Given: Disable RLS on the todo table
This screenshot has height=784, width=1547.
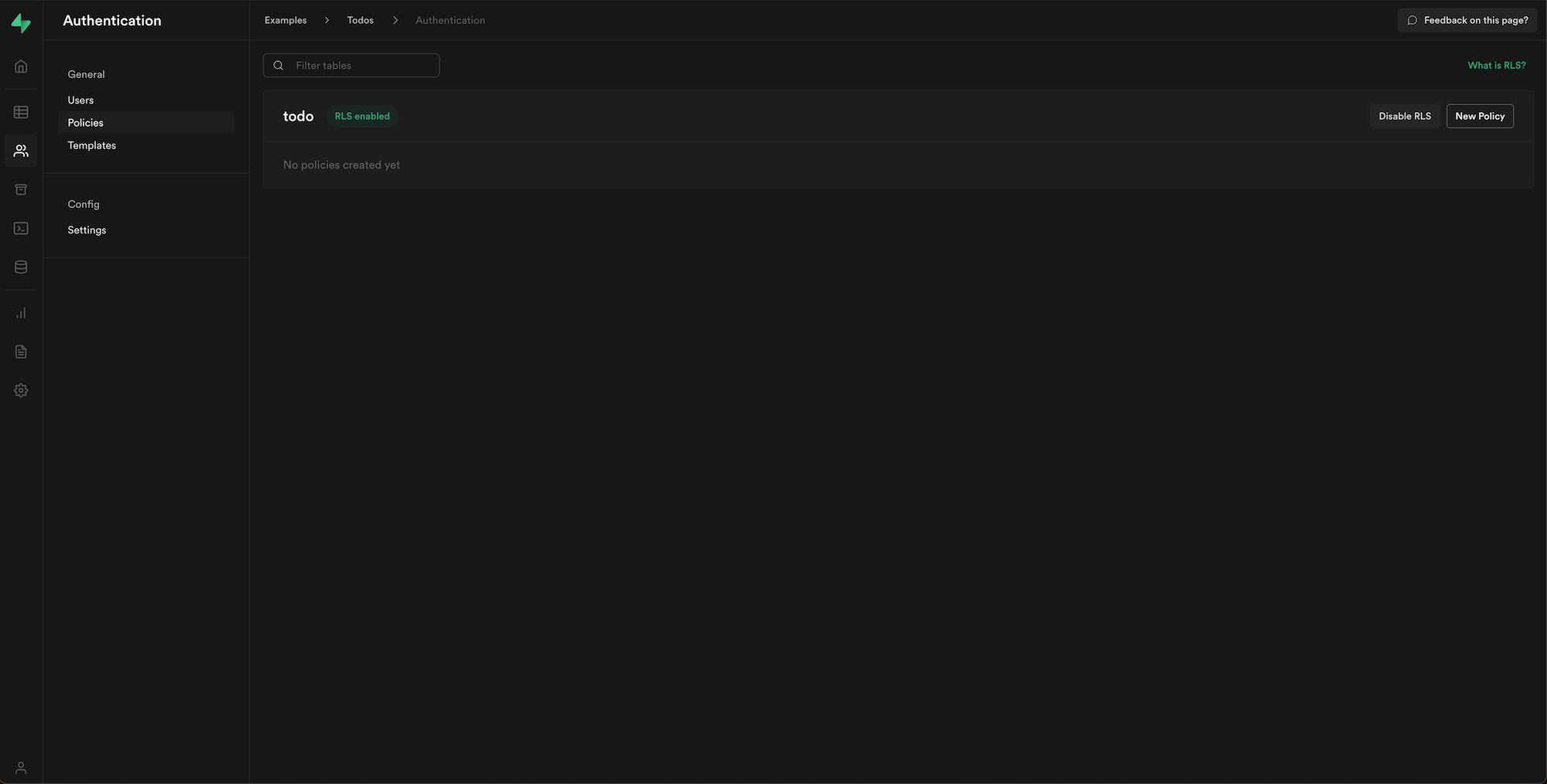Looking at the screenshot, I should coord(1405,115).
